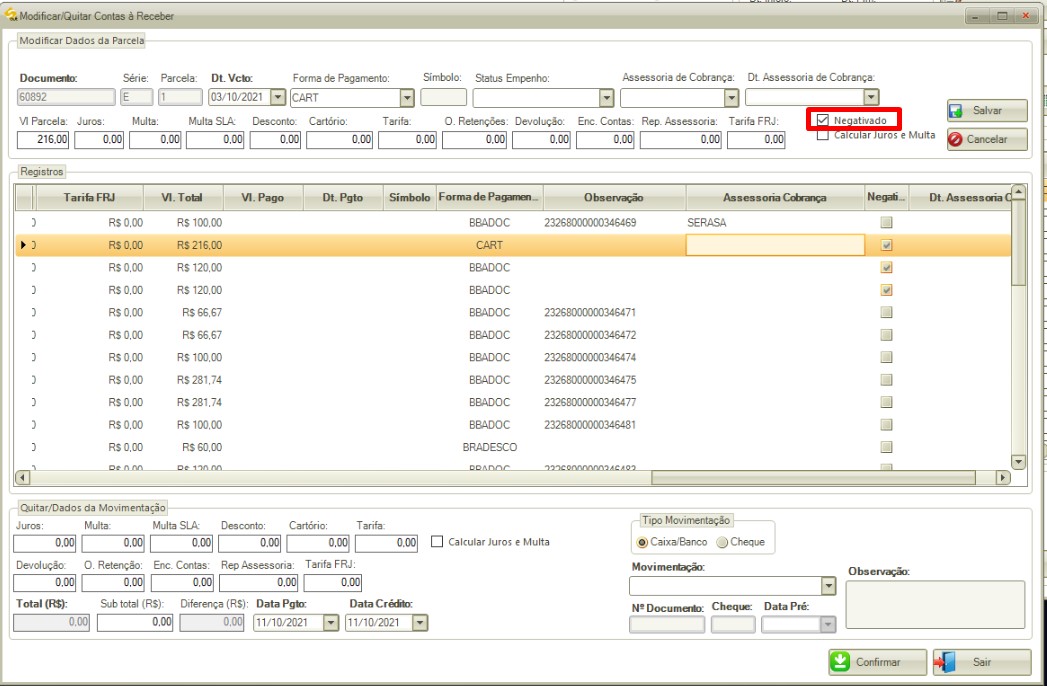Viewport: 1047px width, 686px height.
Task: Click the Cancelar button
Action: [x=987, y=139]
